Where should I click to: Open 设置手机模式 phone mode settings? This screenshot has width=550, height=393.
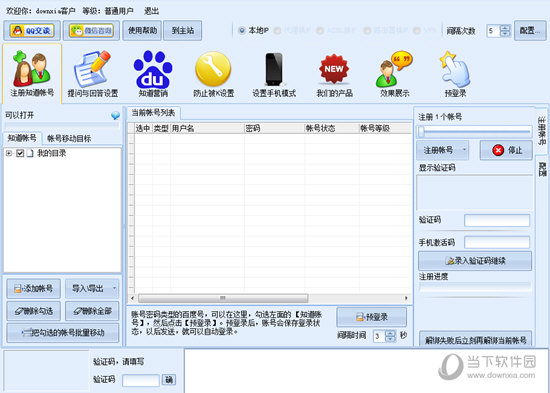pyautogui.click(x=274, y=74)
